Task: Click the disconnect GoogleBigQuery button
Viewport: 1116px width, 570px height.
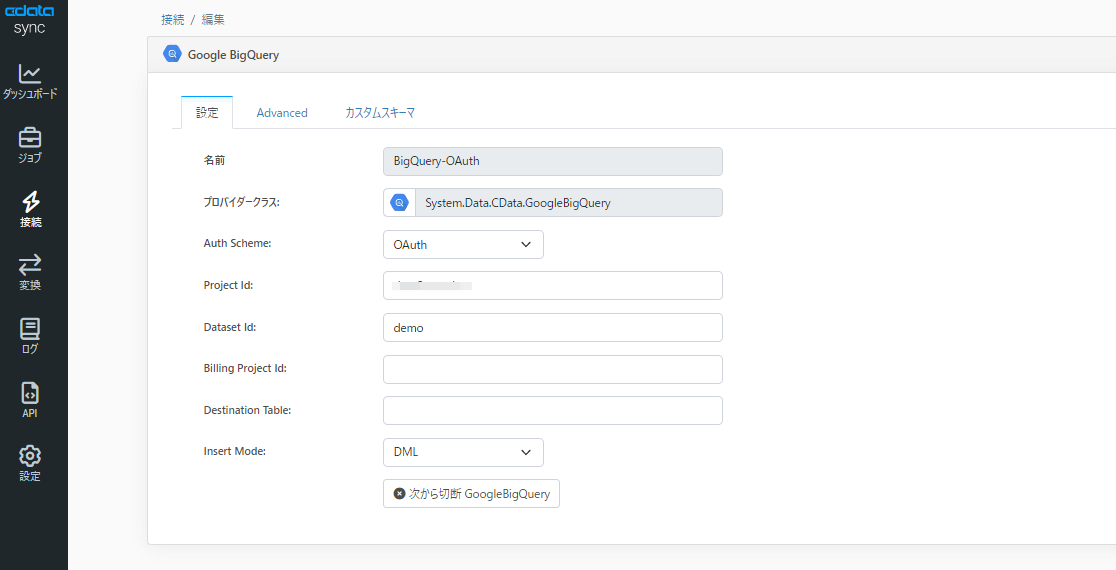Action: (471, 494)
